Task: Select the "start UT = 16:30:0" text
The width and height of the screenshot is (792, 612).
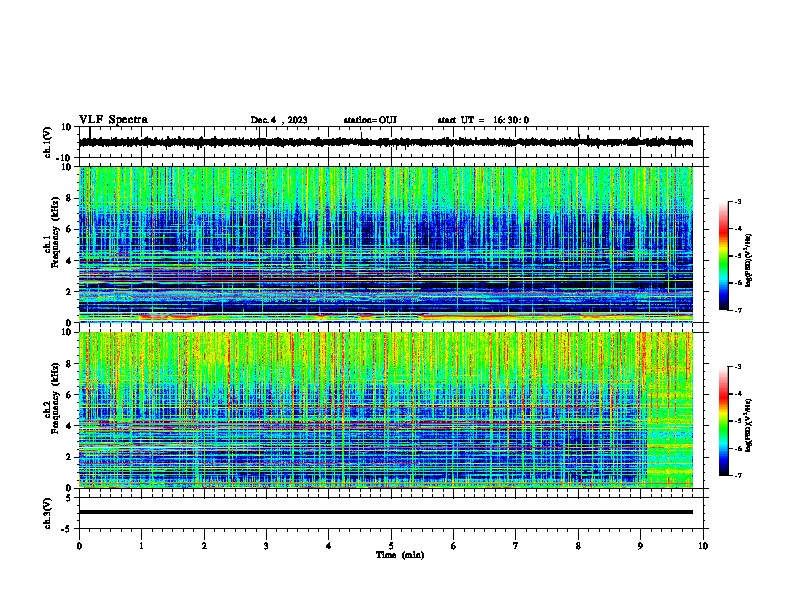Action: coord(483,120)
